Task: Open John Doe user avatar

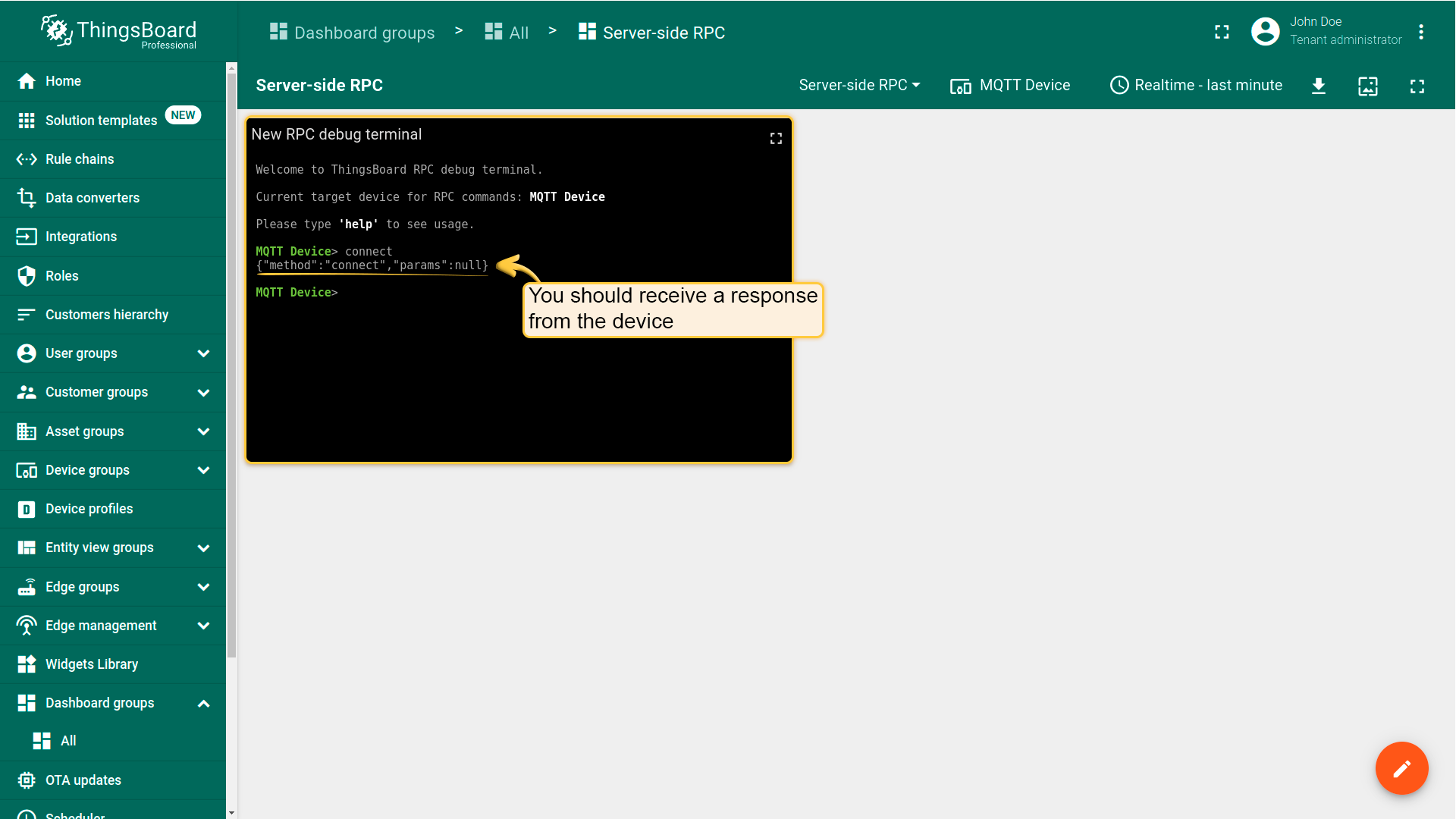Action: (x=1265, y=32)
